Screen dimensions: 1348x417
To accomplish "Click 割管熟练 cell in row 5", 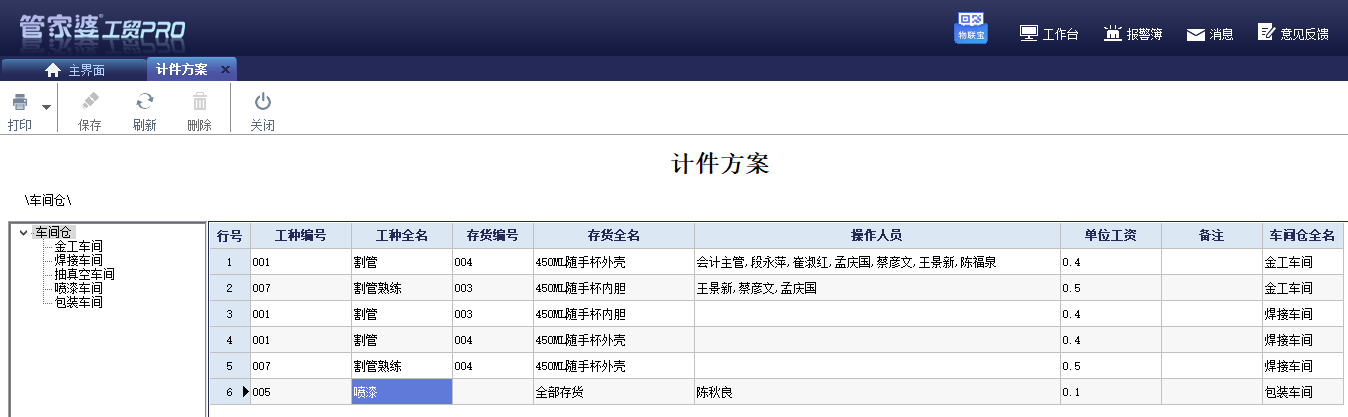I will click(402, 366).
